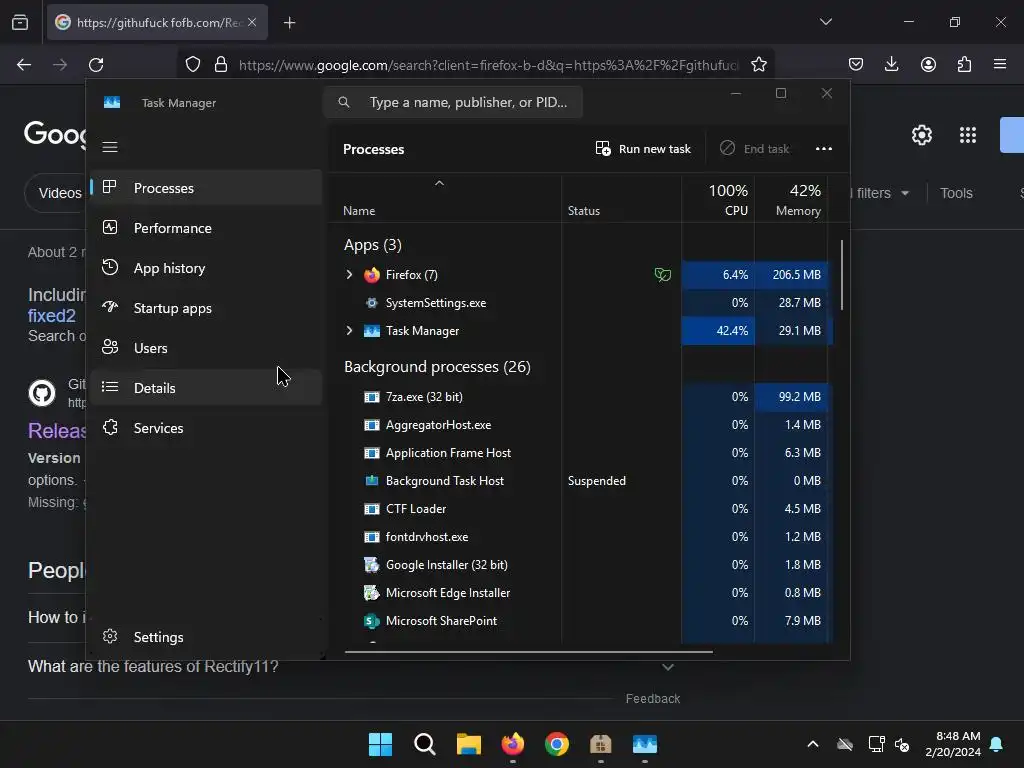Open the Details page in Task Manager
The height and width of the screenshot is (768, 1024).
206,388
